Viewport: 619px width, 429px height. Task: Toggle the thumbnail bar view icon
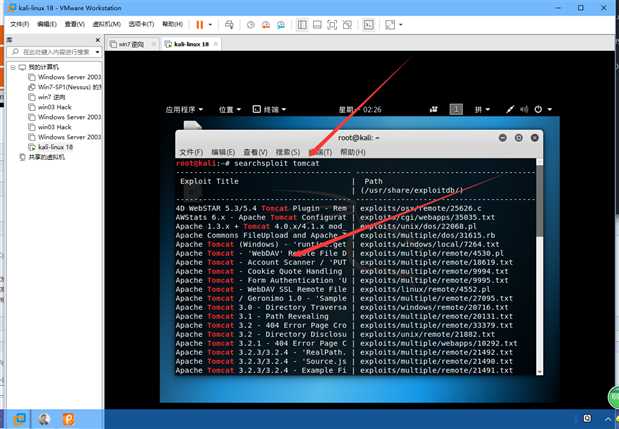[317, 25]
